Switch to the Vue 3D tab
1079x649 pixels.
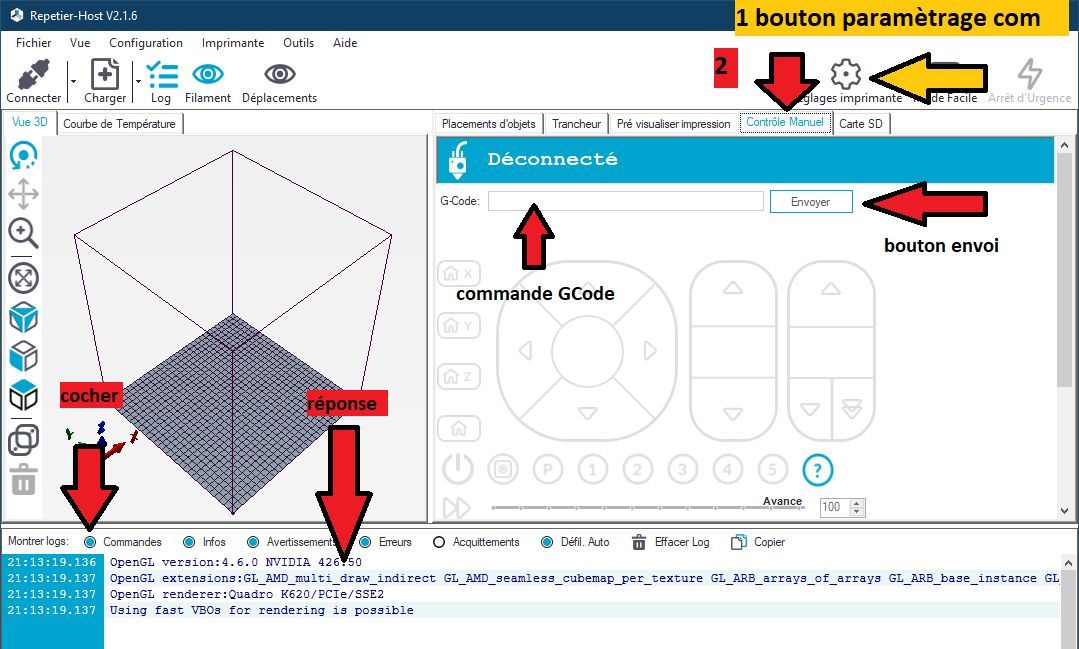click(x=30, y=123)
